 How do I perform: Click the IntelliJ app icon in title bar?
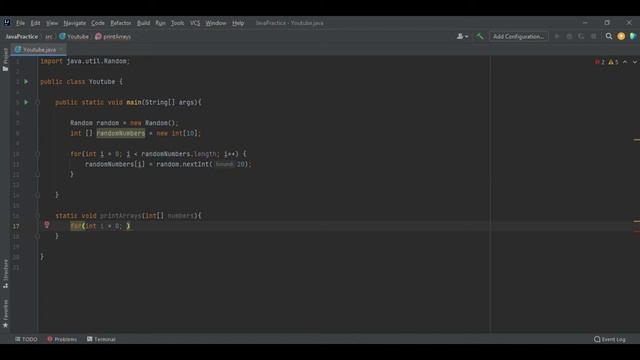click(7, 22)
